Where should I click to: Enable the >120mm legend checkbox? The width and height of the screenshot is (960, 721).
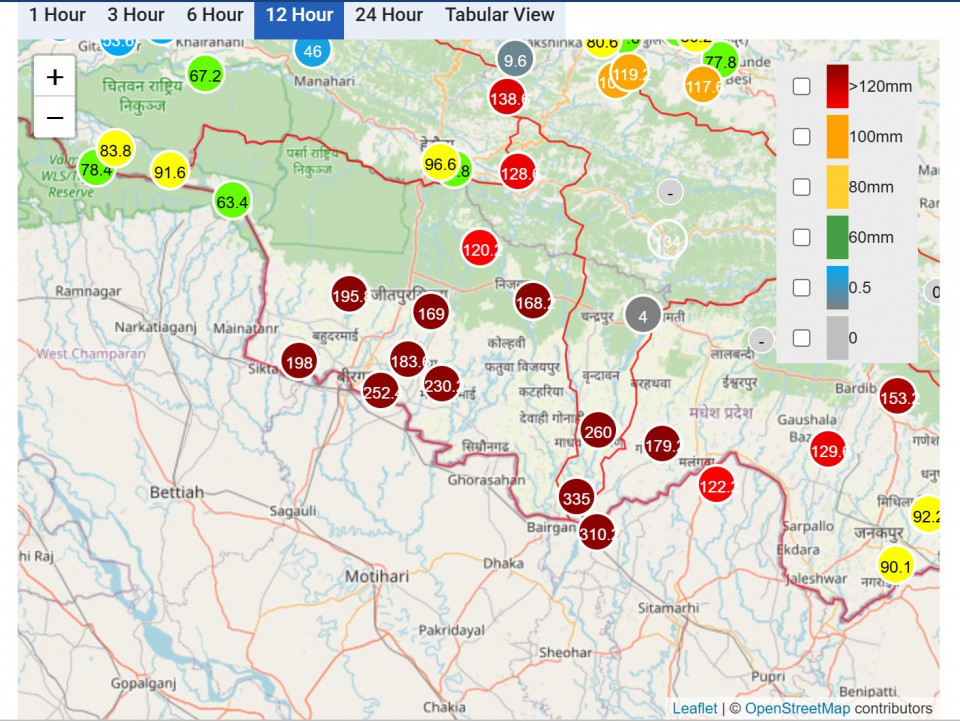point(801,86)
